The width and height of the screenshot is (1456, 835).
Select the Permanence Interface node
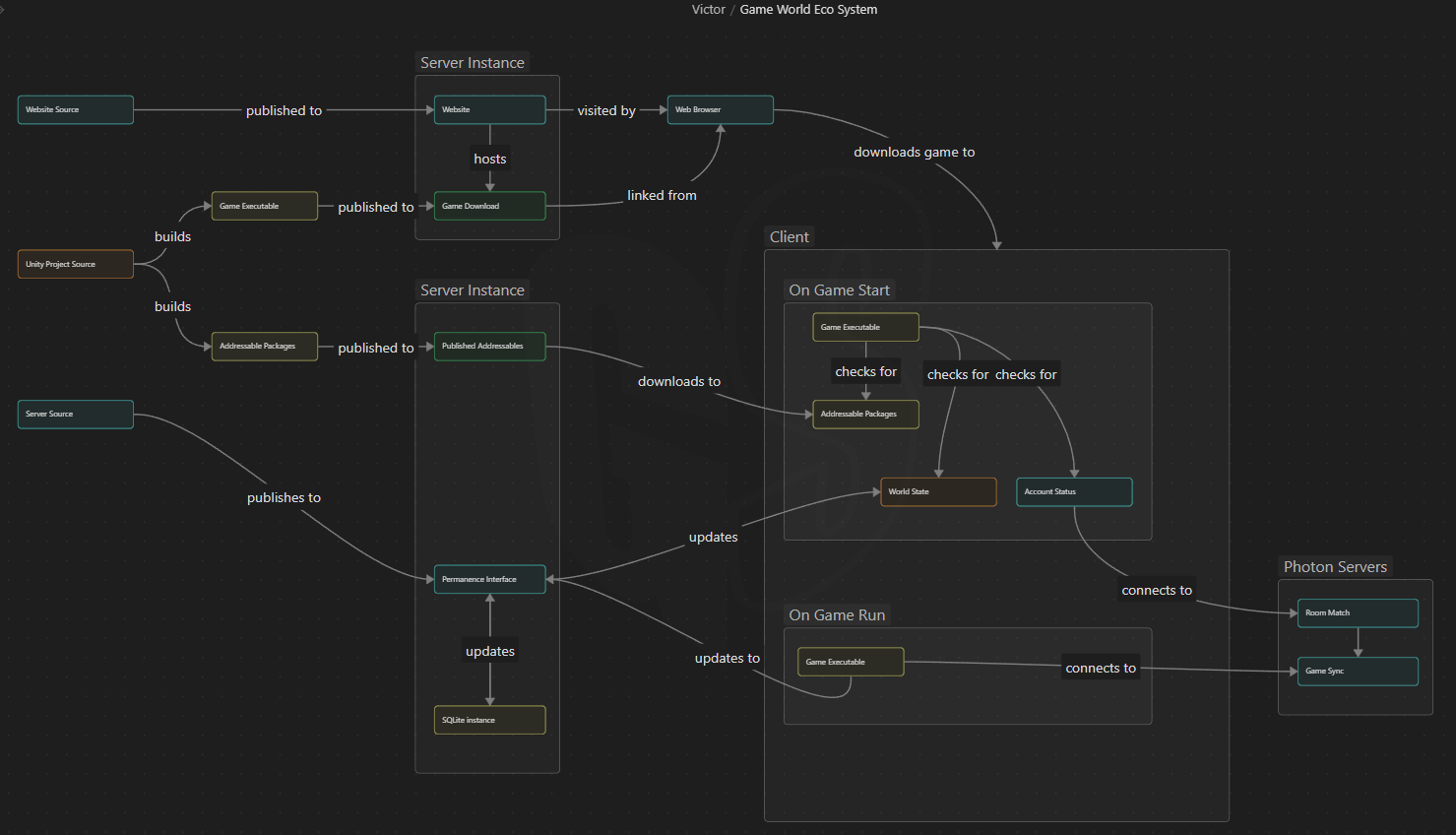(x=489, y=579)
